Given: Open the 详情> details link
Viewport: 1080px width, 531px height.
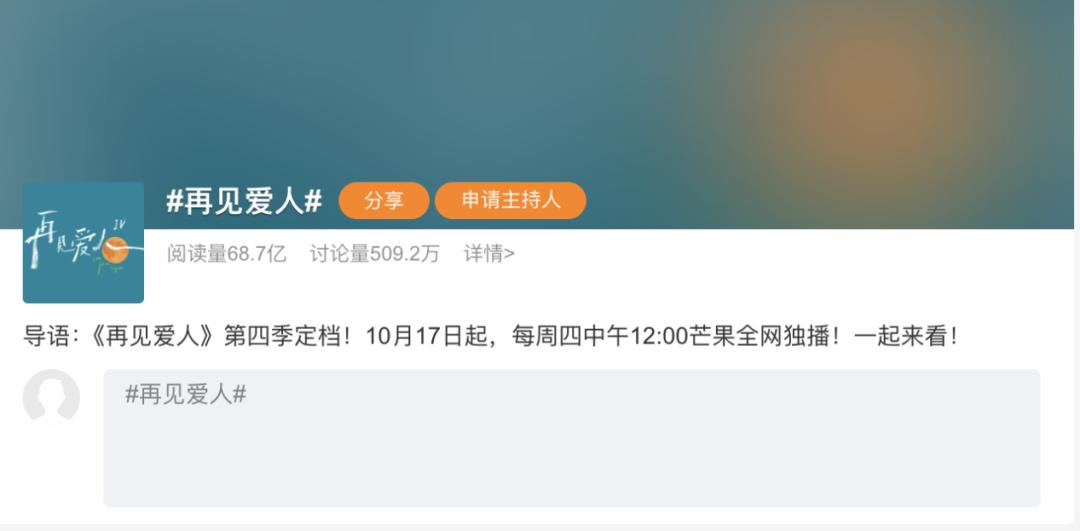Looking at the screenshot, I should [489, 254].
